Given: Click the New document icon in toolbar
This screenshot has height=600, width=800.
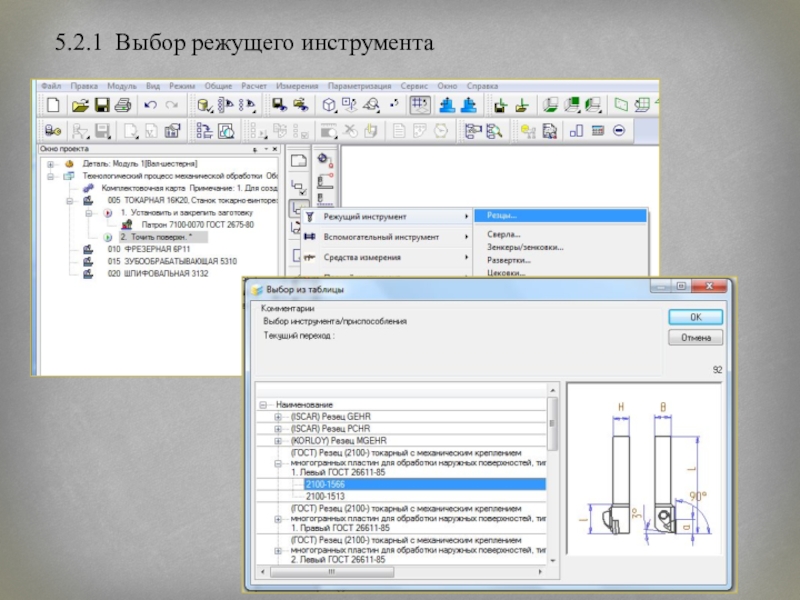Looking at the screenshot, I should [53, 105].
